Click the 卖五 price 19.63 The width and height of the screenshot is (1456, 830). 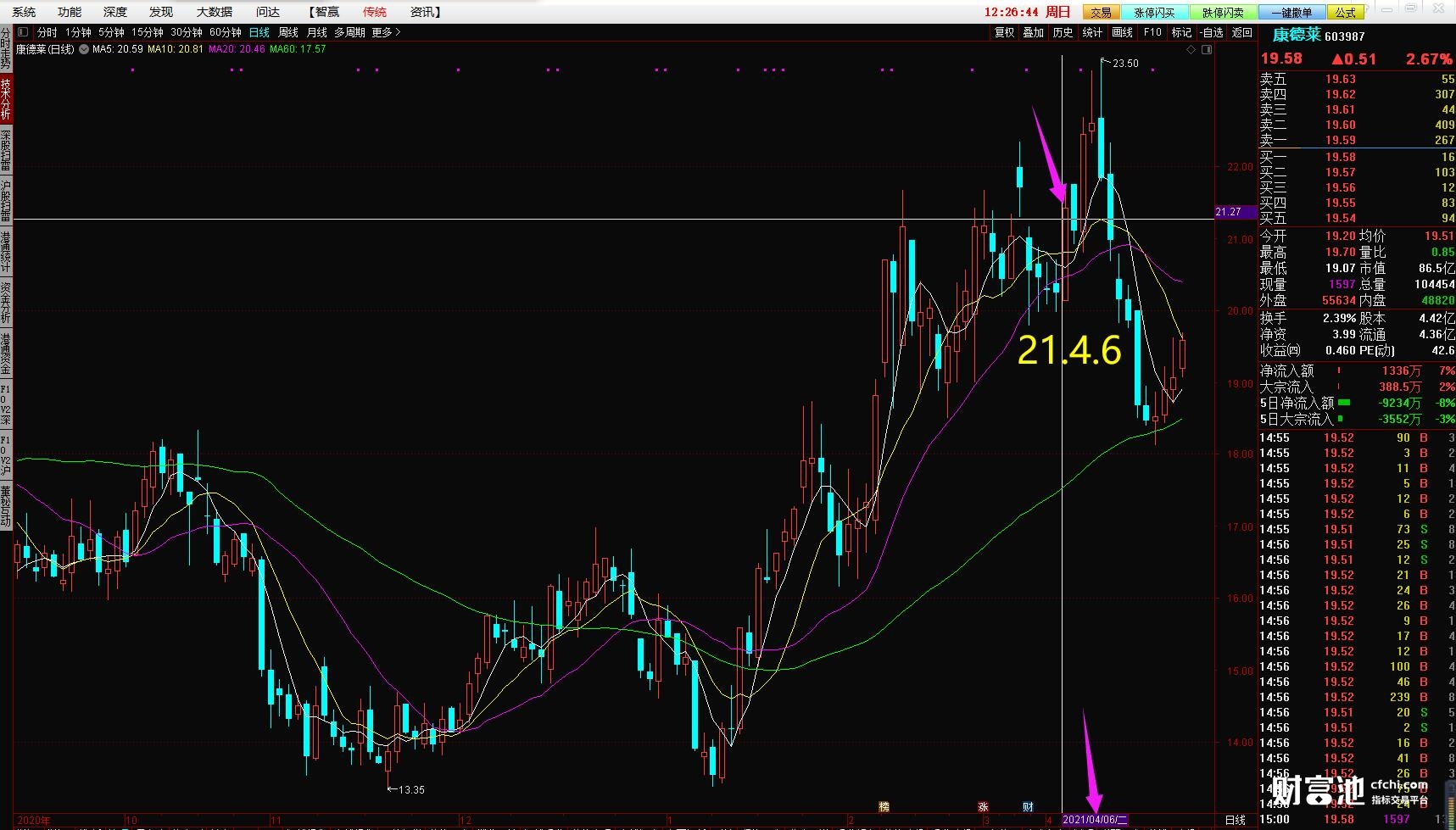1341,79
